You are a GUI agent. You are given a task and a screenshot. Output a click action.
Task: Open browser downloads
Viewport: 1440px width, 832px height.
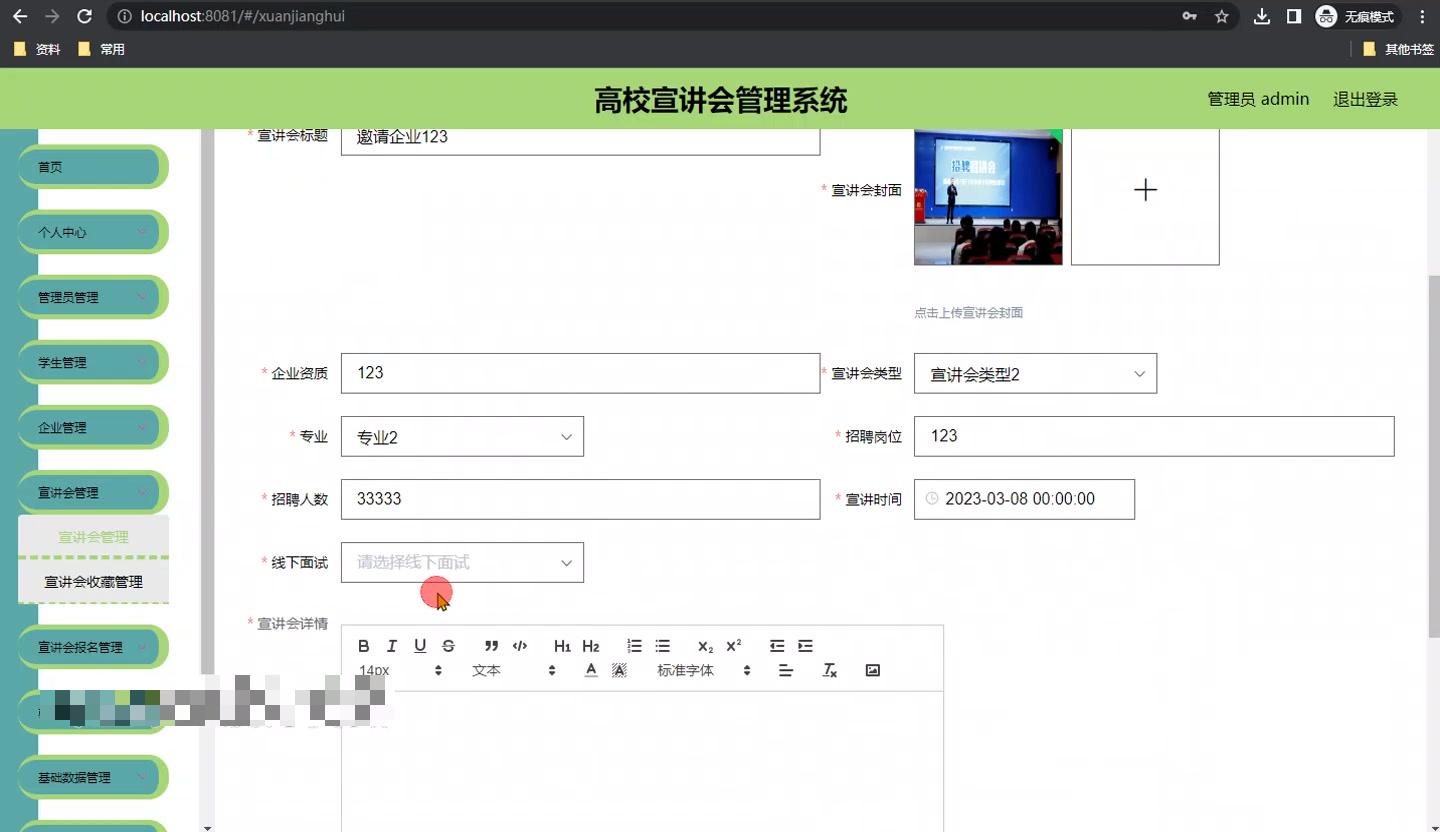(x=1262, y=16)
